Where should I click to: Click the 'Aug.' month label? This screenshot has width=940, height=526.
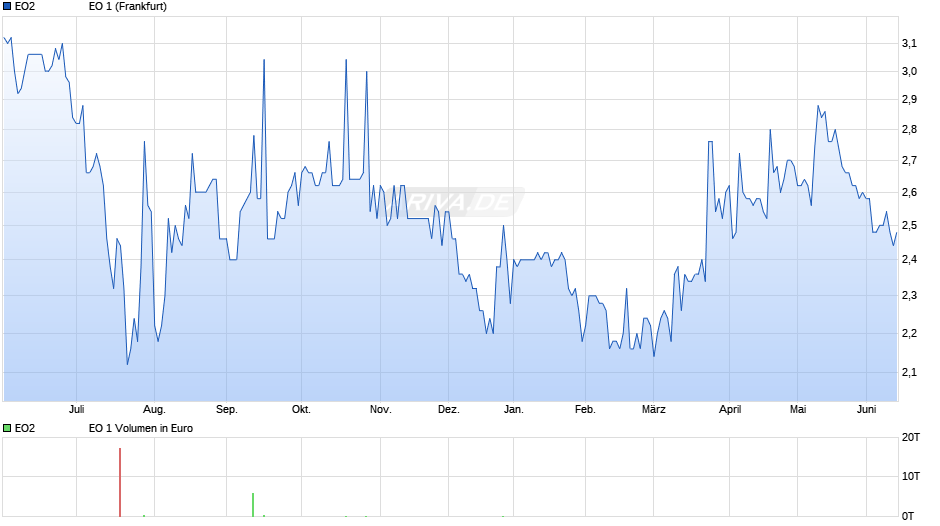[x=154, y=410]
